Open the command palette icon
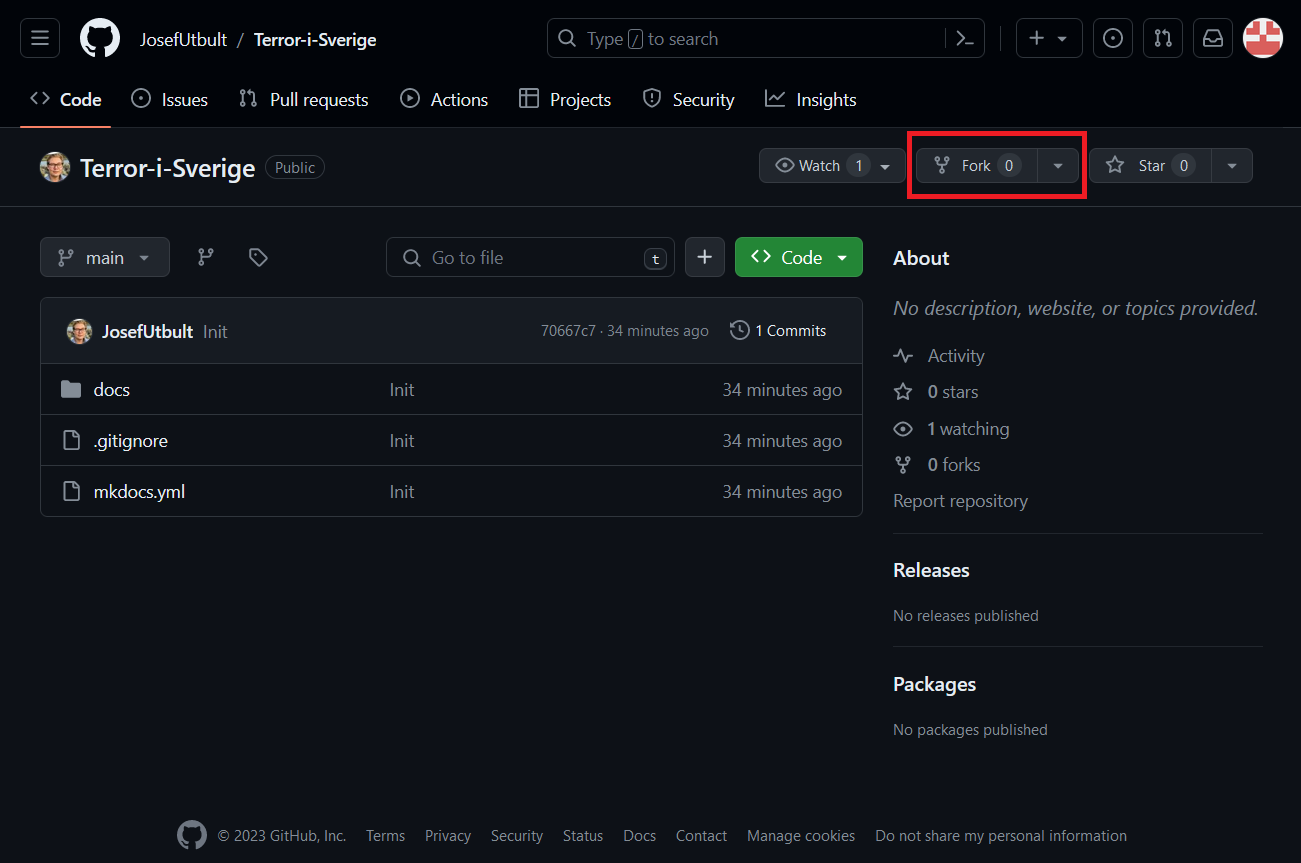The image size is (1301, 863). [x=964, y=39]
